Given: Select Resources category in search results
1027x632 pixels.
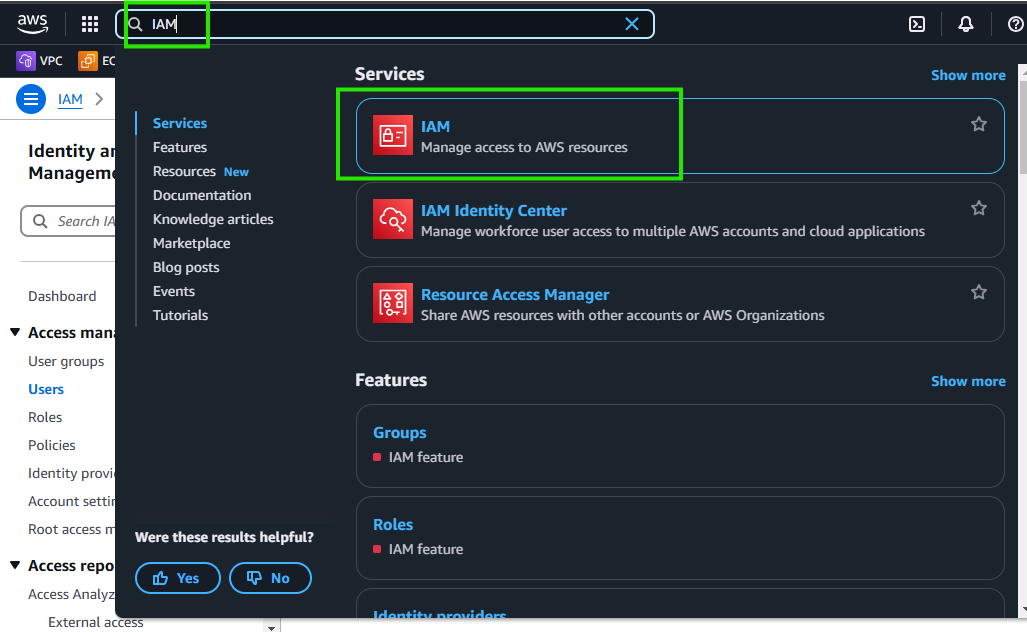Looking at the screenshot, I should 184,172.
